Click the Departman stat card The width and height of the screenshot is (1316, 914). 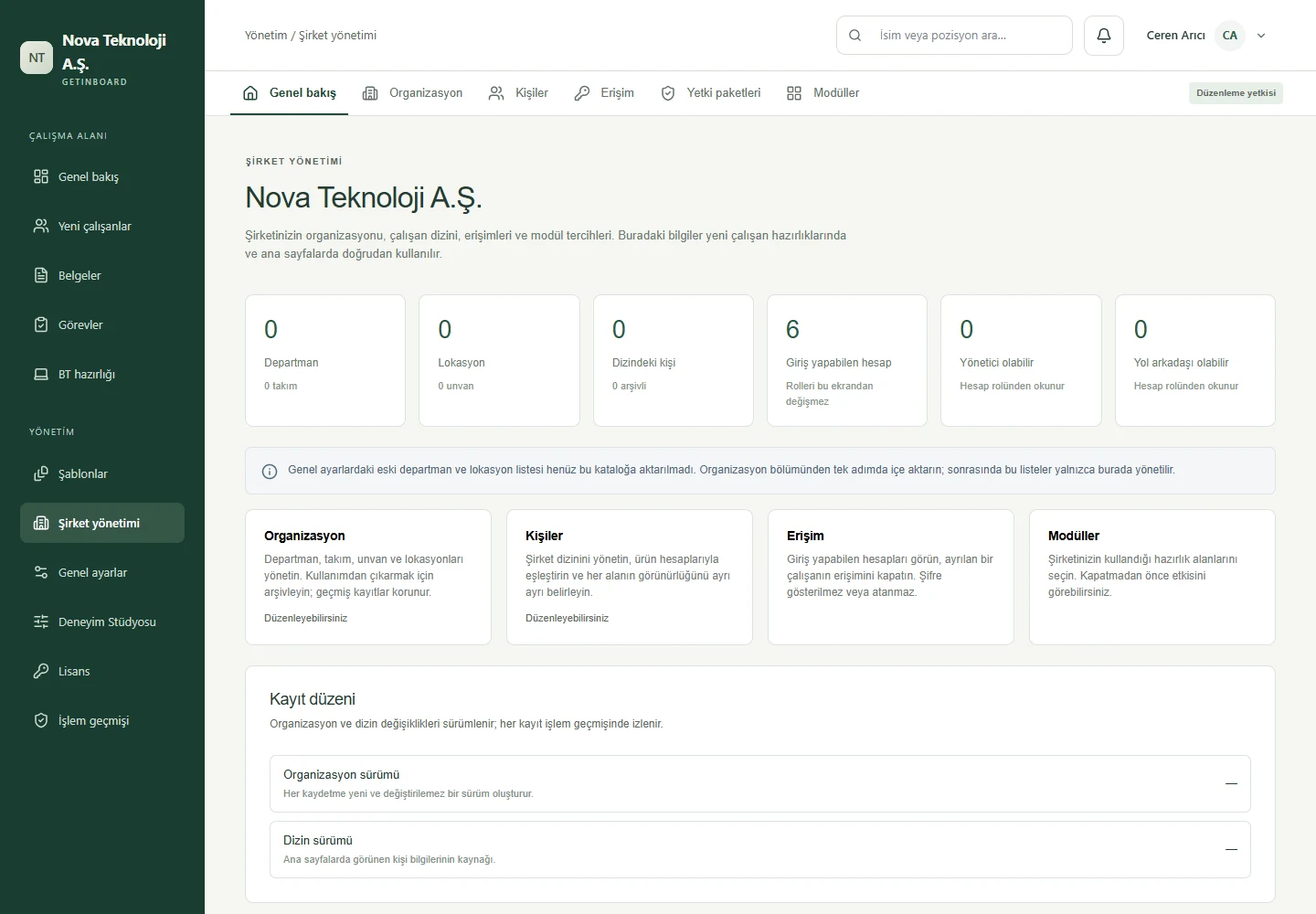coord(325,360)
